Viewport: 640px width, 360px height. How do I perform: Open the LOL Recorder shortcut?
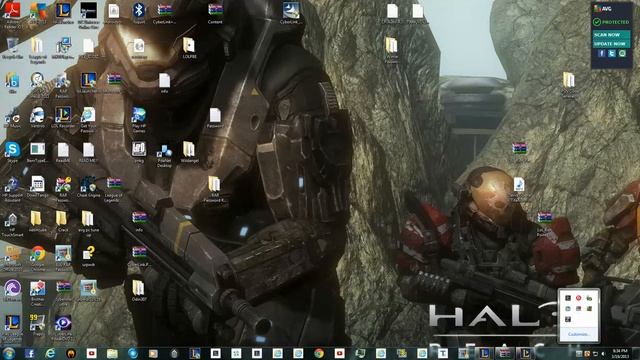(x=63, y=118)
